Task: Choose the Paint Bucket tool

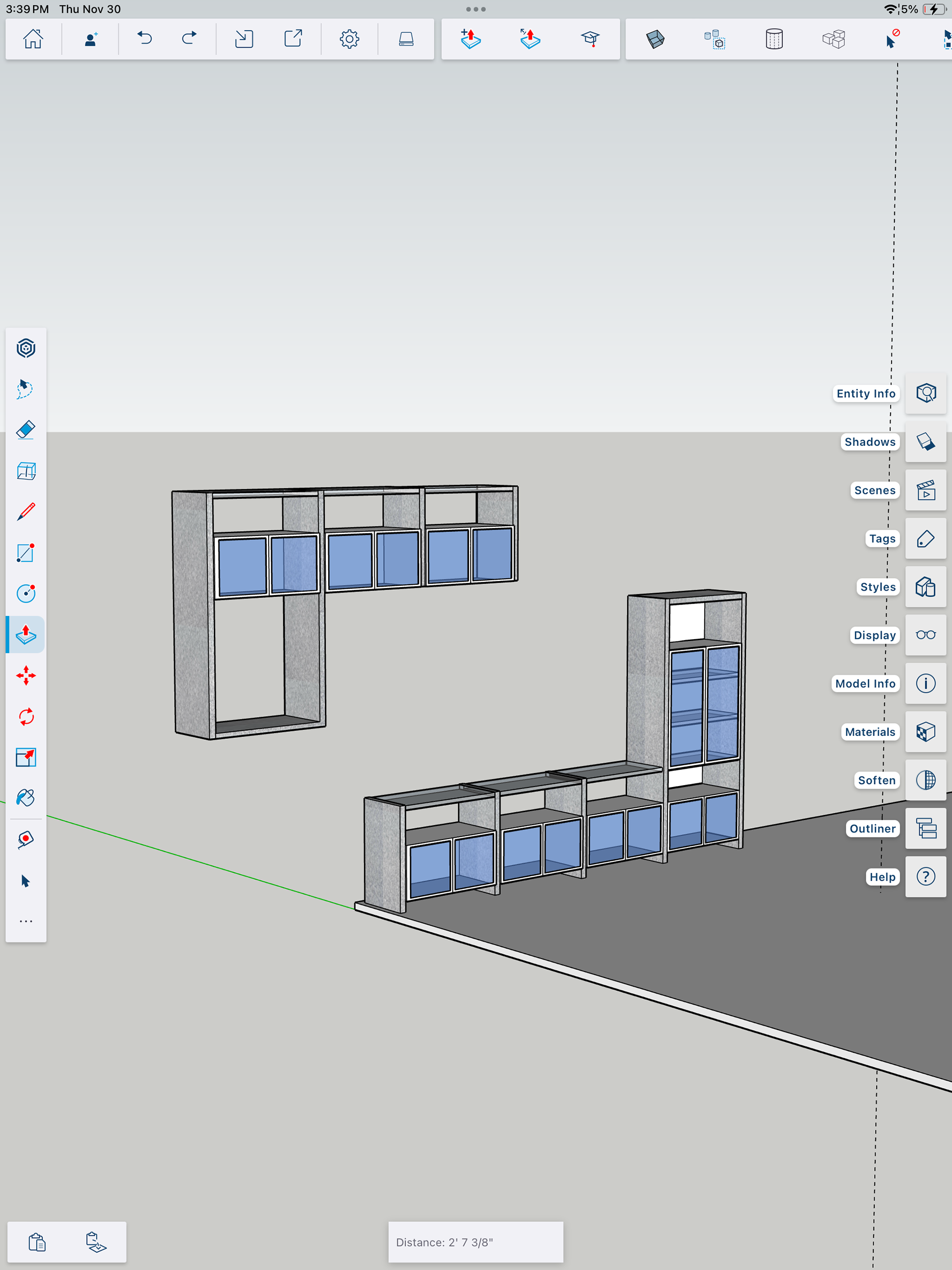Action: (x=26, y=798)
